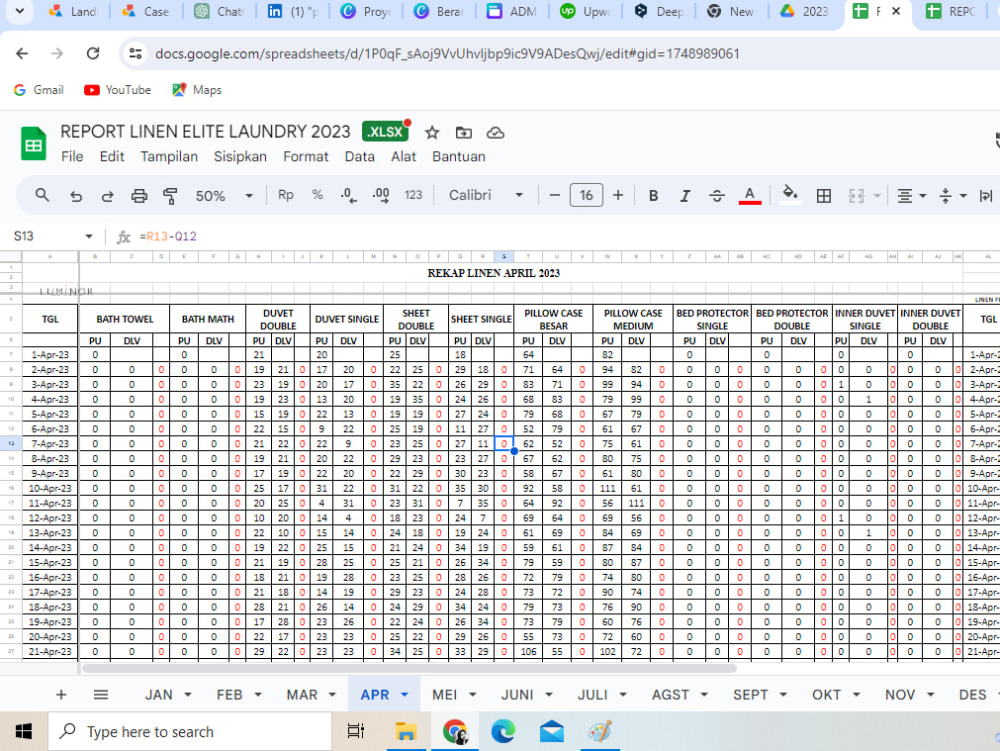The height and width of the screenshot is (751, 1000).
Task: Click the merge cells icon
Action: point(857,196)
